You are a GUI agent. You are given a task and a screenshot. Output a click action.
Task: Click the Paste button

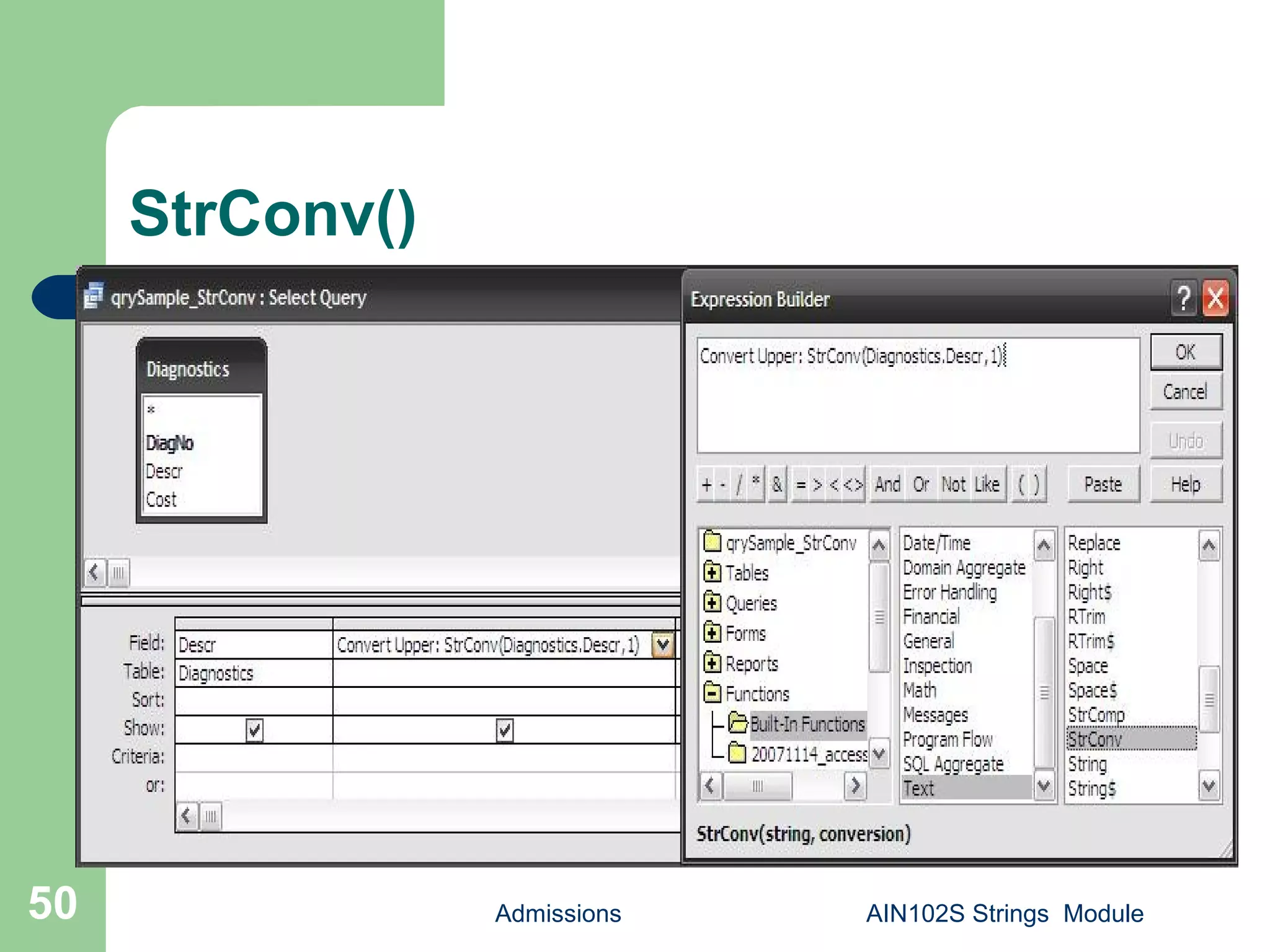click(1103, 484)
